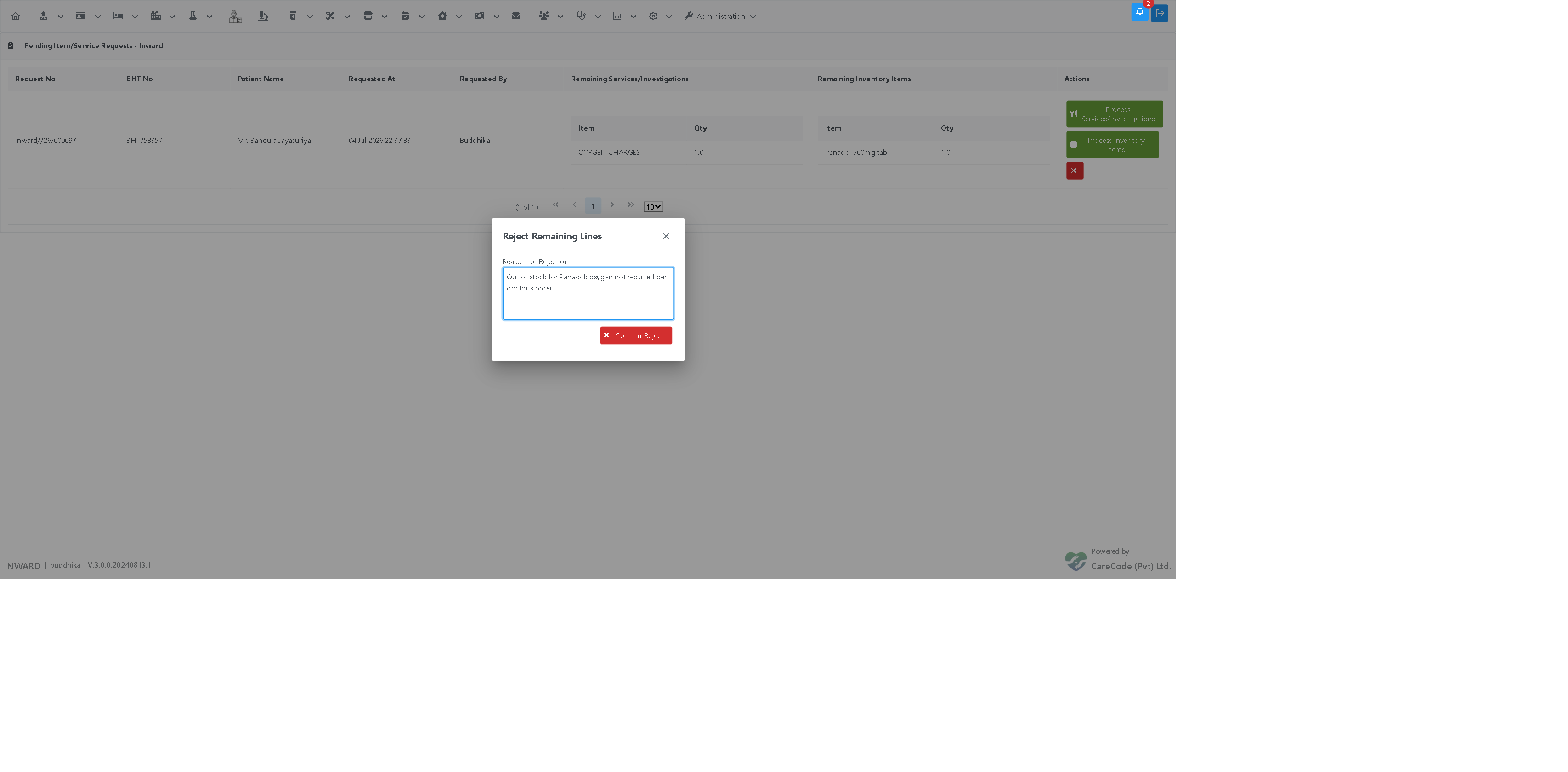Click Process Services/Investigations button
1568x772 pixels.
(1114, 114)
